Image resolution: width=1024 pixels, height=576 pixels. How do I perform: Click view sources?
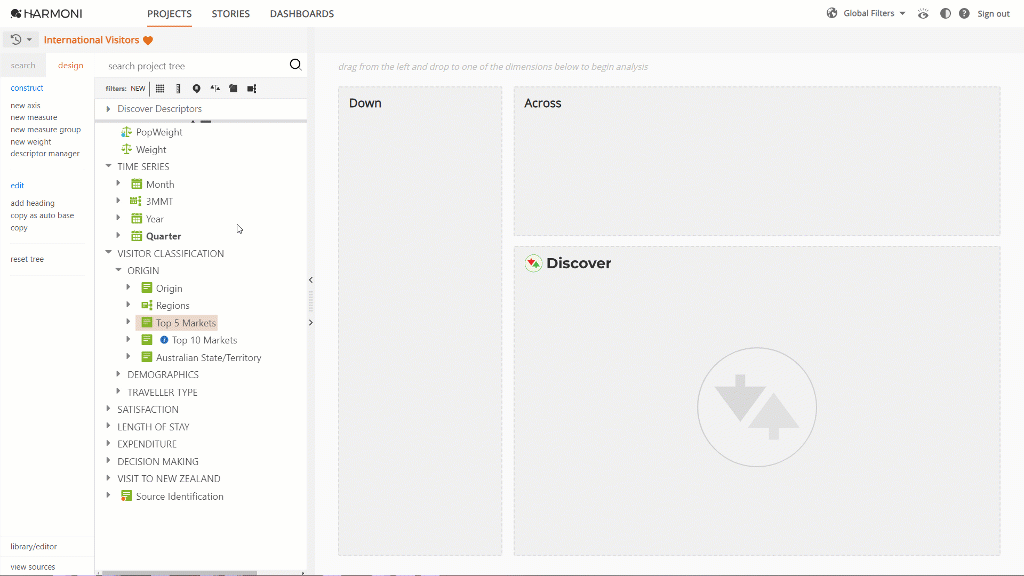coord(33,567)
